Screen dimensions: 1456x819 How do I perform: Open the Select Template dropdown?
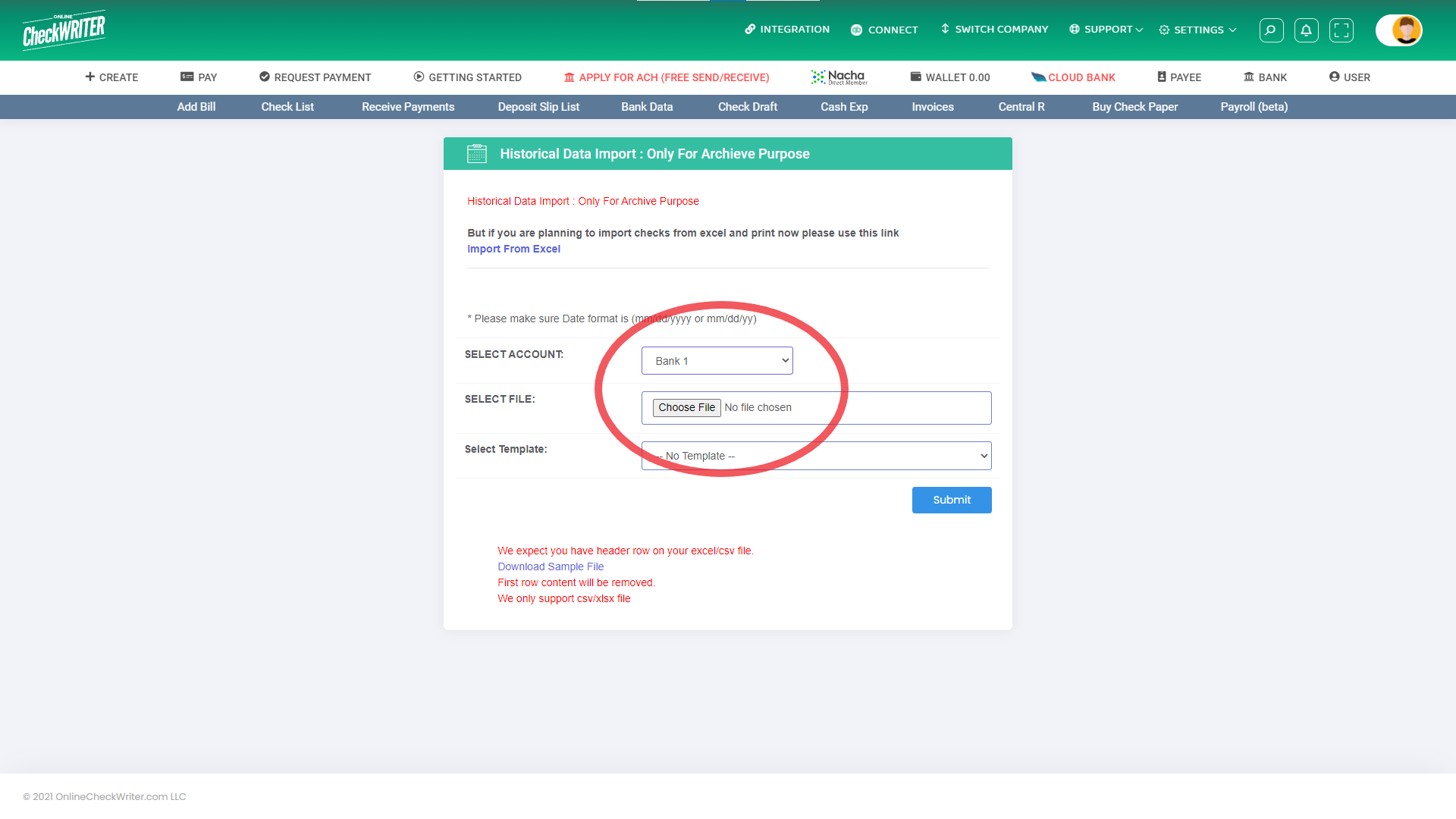pos(817,456)
